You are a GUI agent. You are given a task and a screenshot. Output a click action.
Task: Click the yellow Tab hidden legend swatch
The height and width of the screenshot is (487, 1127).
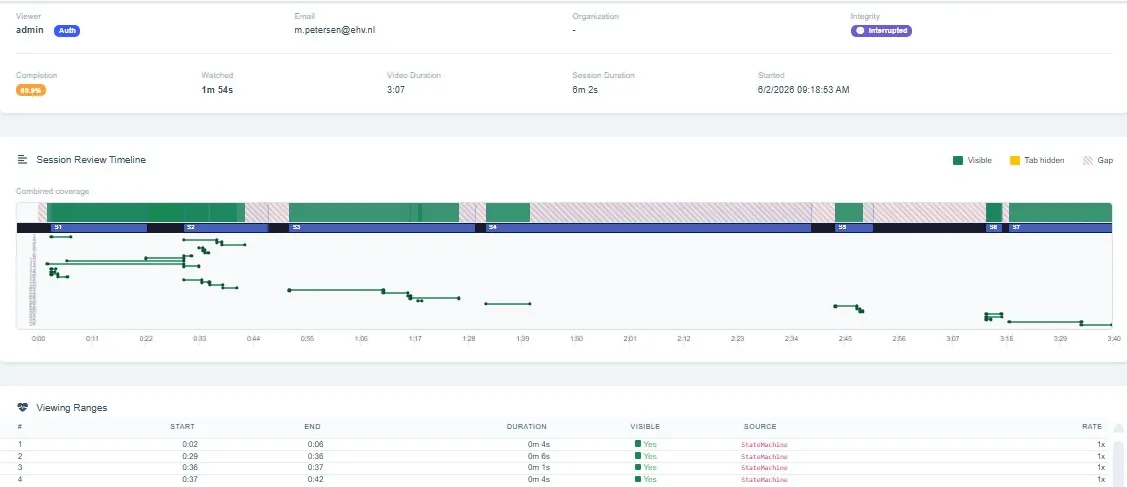(x=1015, y=160)
